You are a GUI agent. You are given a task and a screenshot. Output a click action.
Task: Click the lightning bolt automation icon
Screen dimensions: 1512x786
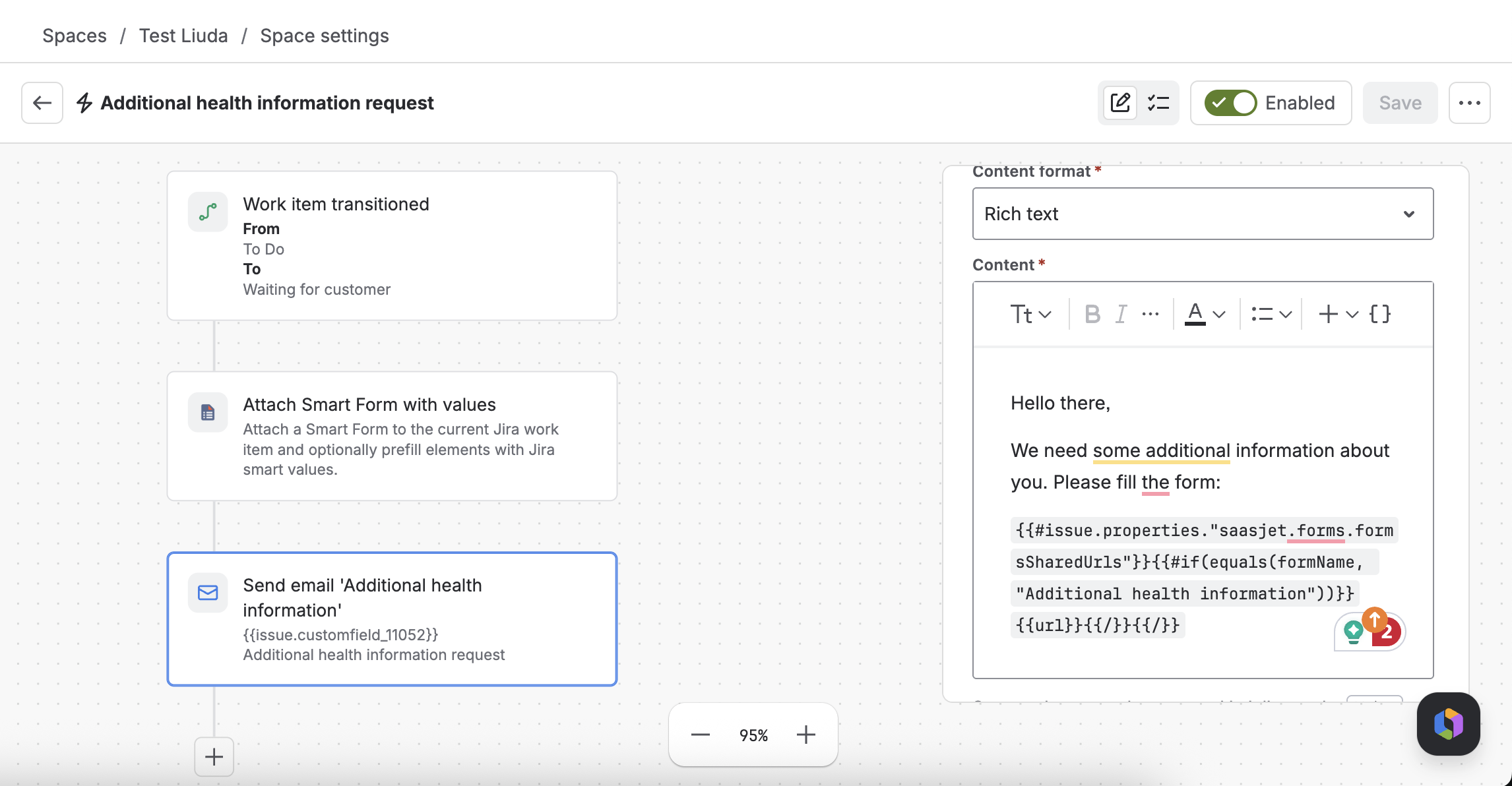[x=84, y=103]
